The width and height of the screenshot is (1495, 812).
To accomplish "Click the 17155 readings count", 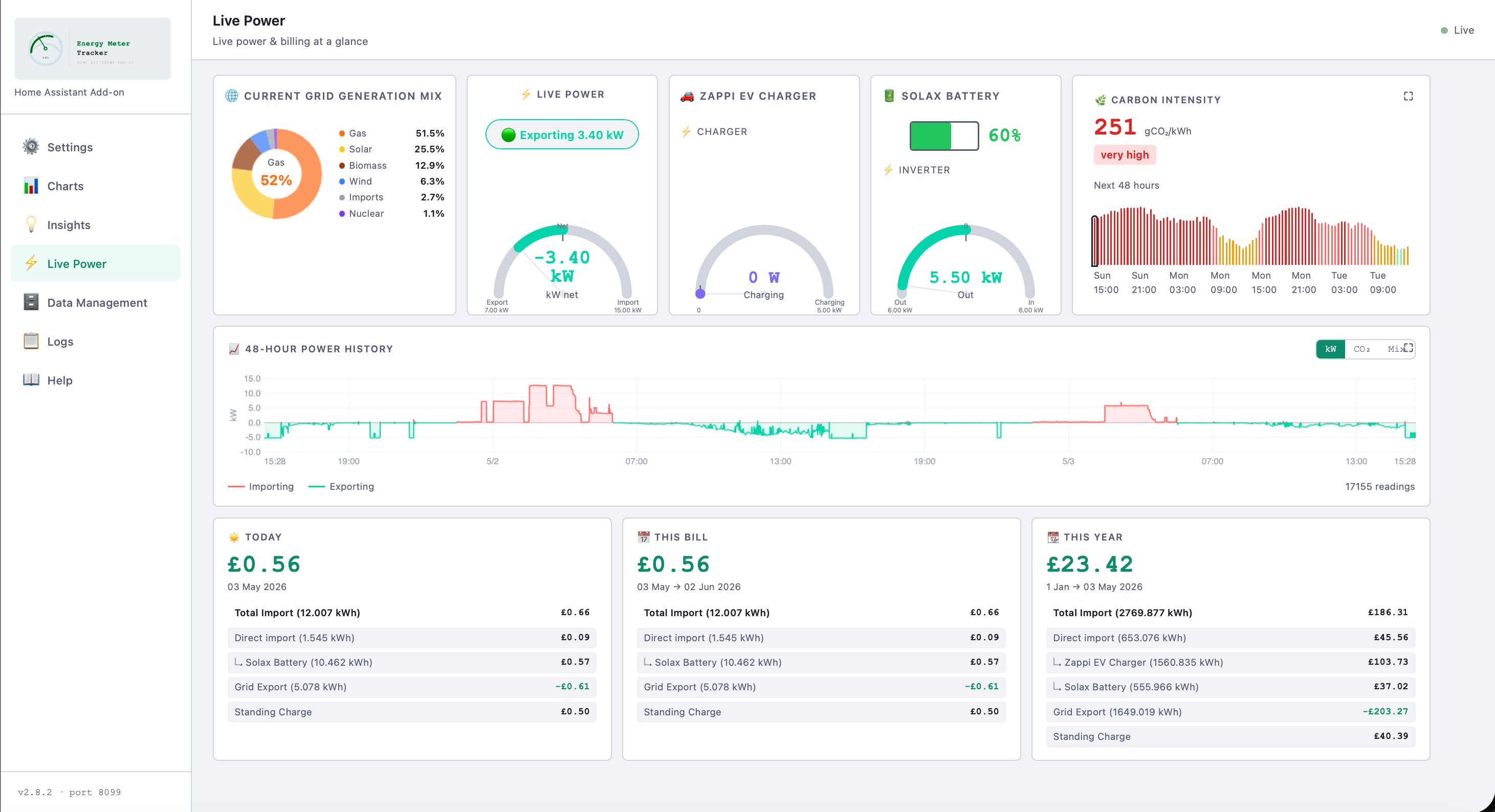I will coord(1379,486).
